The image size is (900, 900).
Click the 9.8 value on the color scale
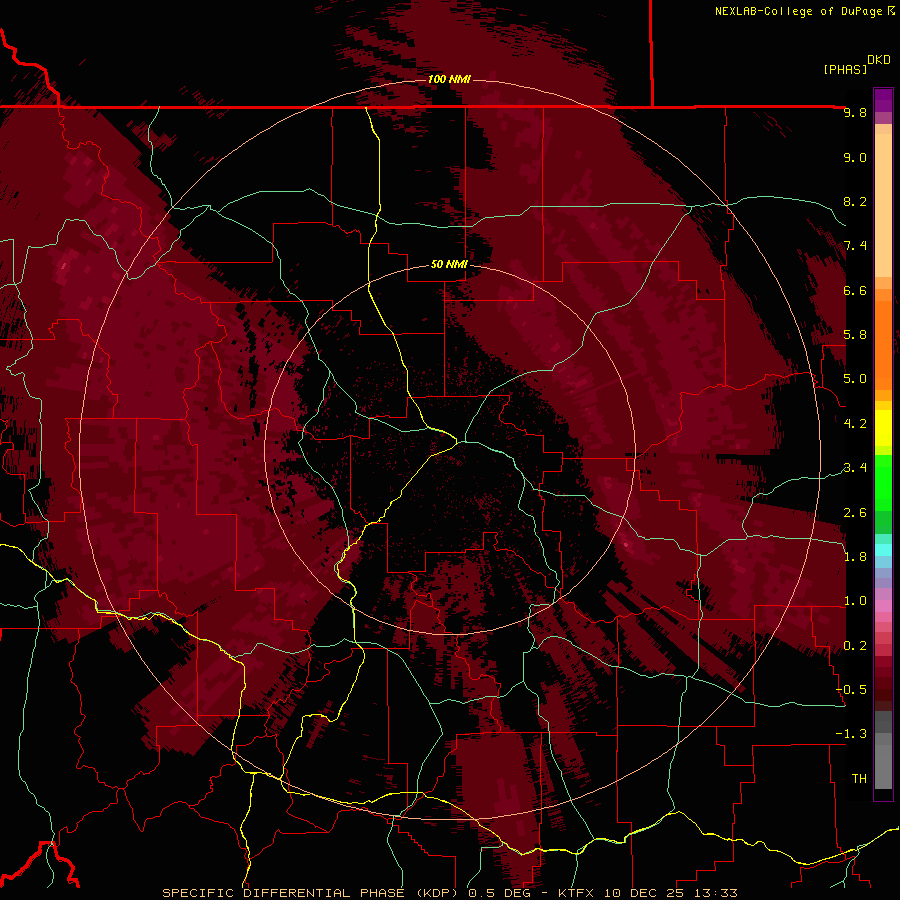[855, 112]
